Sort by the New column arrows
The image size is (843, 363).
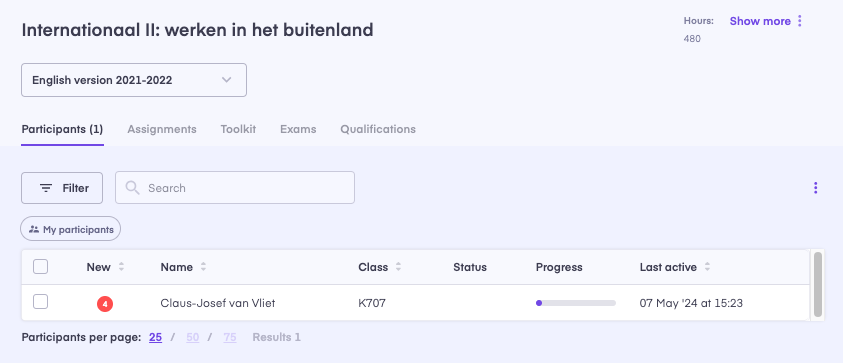(122, 267)
